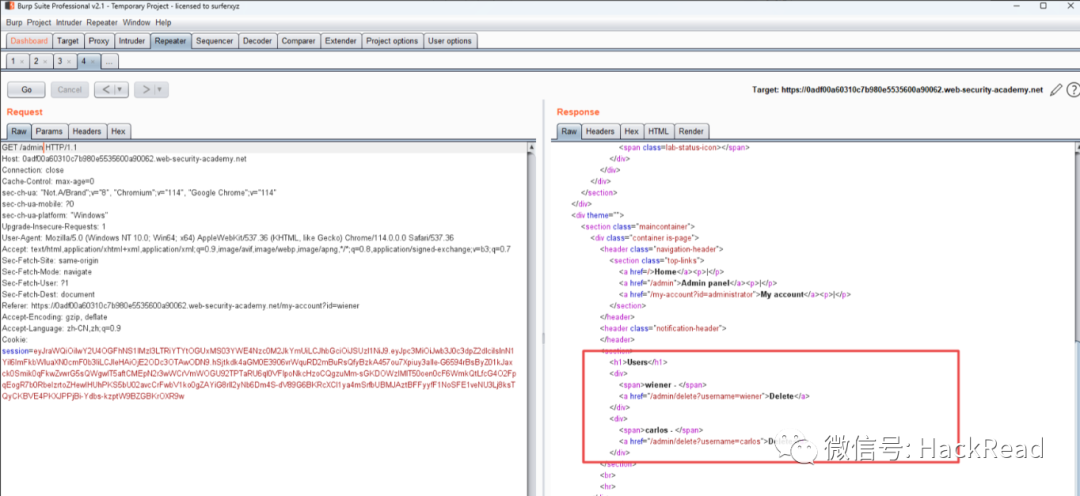Viewport: 1080px width, 496px height.
Task: Switch to the Intruder tool tab
Action: (x=132, y=41)
